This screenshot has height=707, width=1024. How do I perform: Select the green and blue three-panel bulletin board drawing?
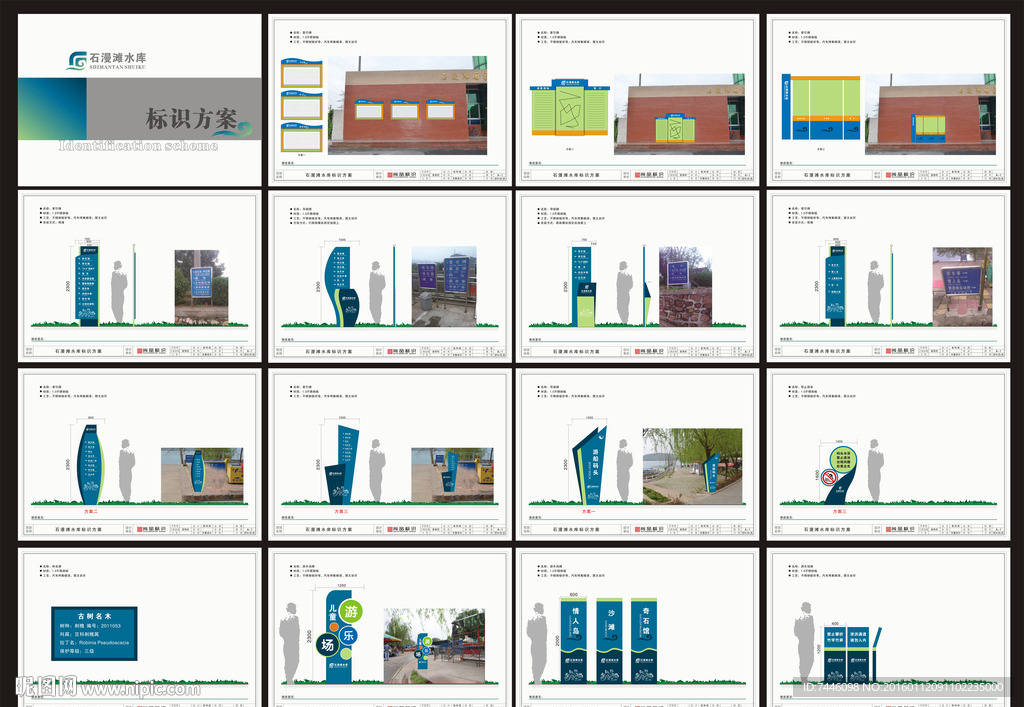821,107
